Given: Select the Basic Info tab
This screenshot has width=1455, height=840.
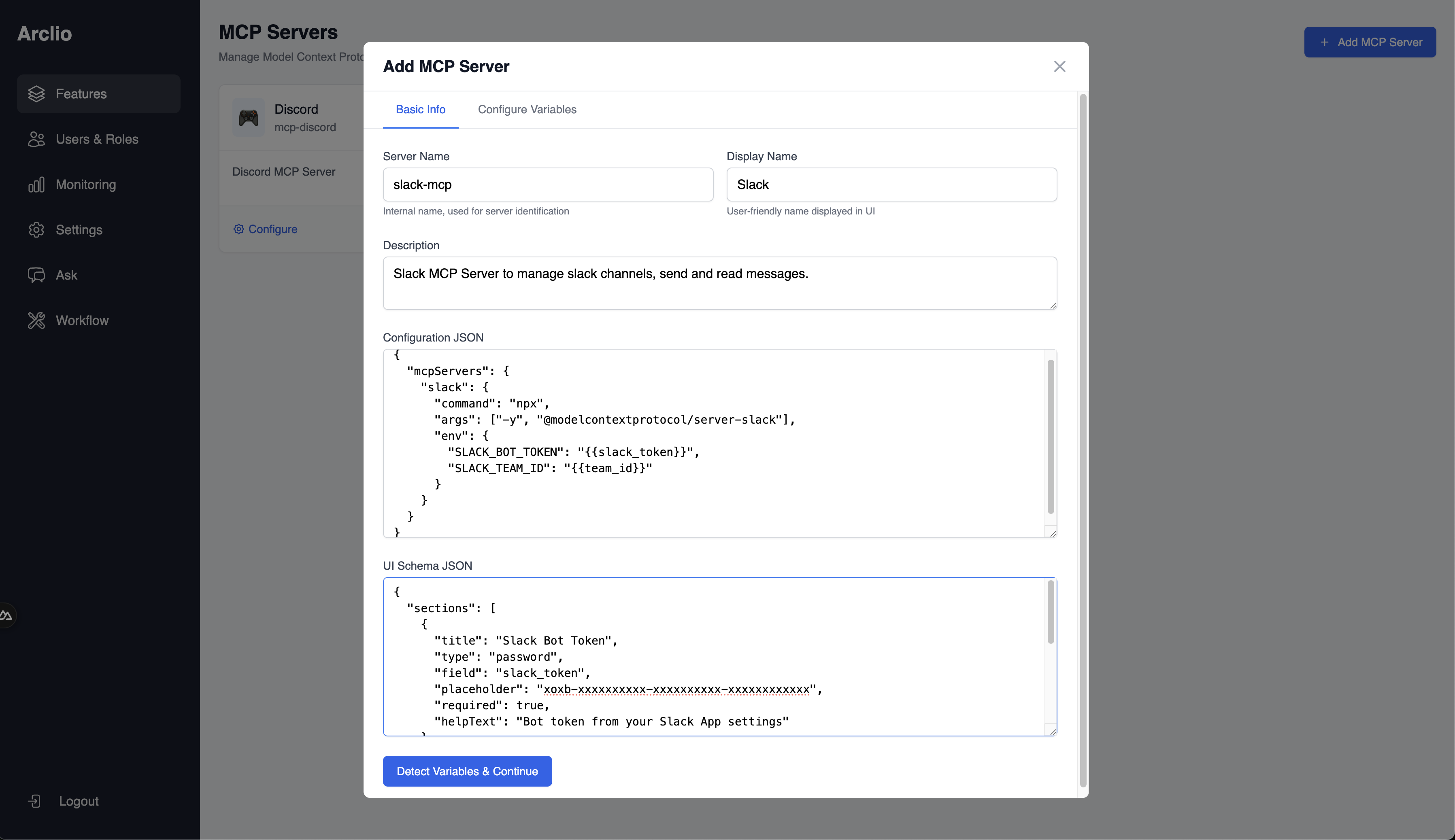Looking at the screenshot, I should coord(420,110).
